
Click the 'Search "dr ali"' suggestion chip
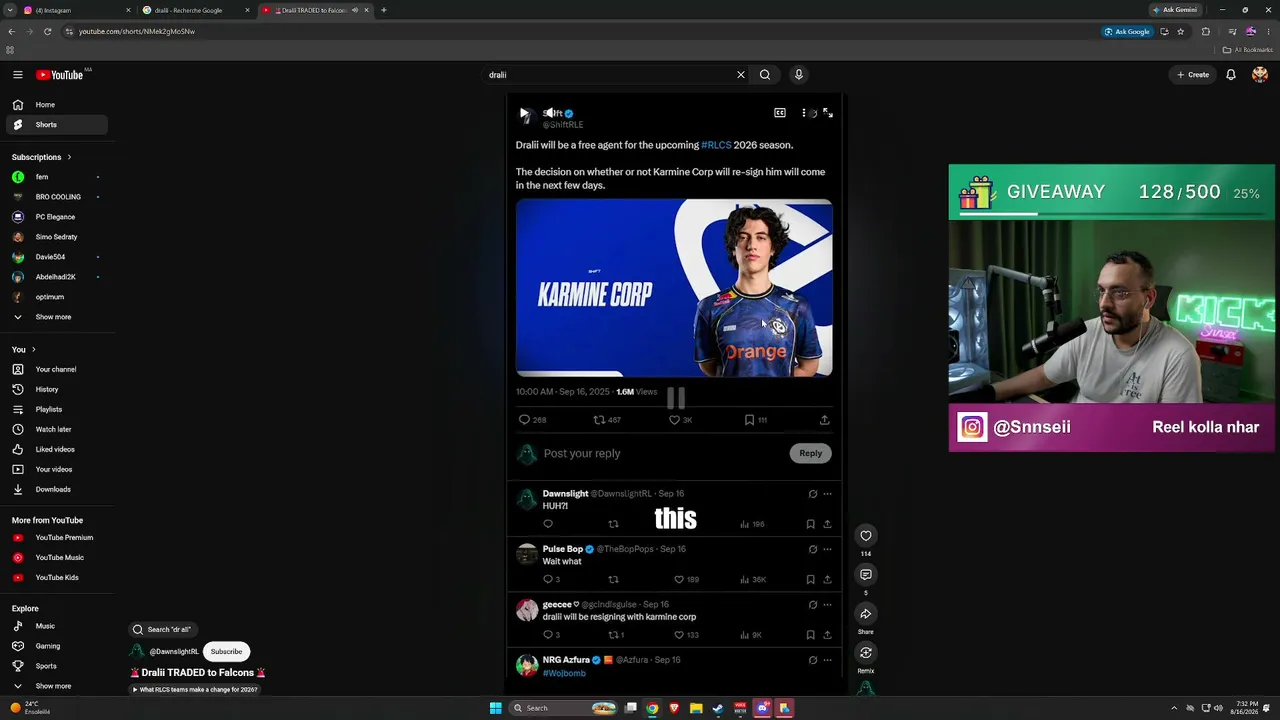162,630
